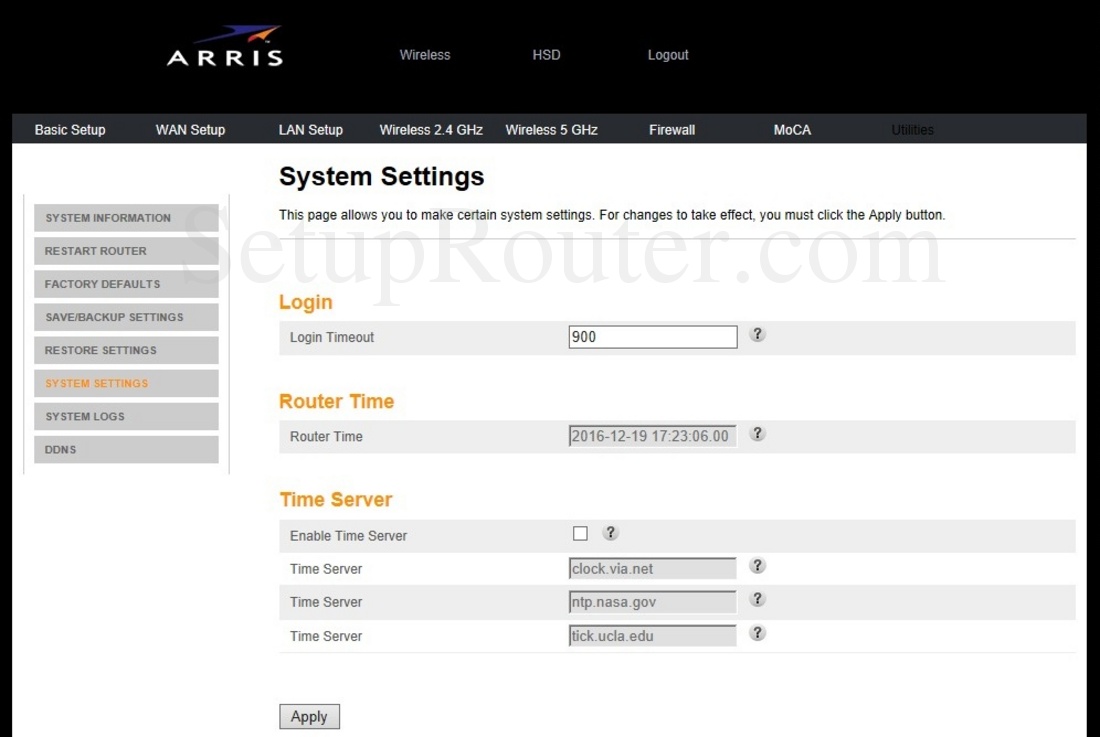The height and width of the screenshot is (737, 1100).
Task: Open help for the ntp.nasa.gov field
Action: coord(757,600)
